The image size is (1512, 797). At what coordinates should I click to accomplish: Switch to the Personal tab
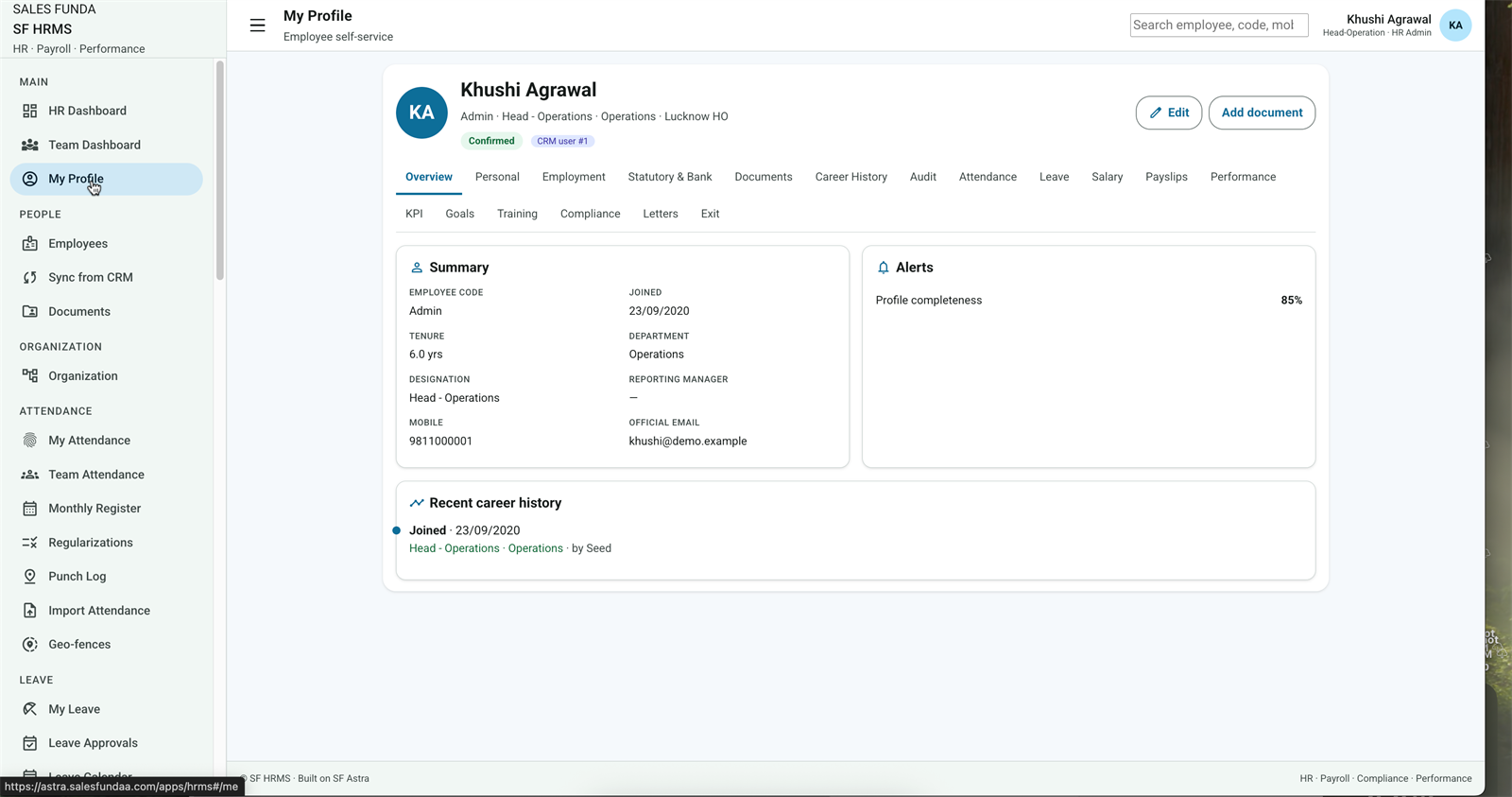pos(497,177)
